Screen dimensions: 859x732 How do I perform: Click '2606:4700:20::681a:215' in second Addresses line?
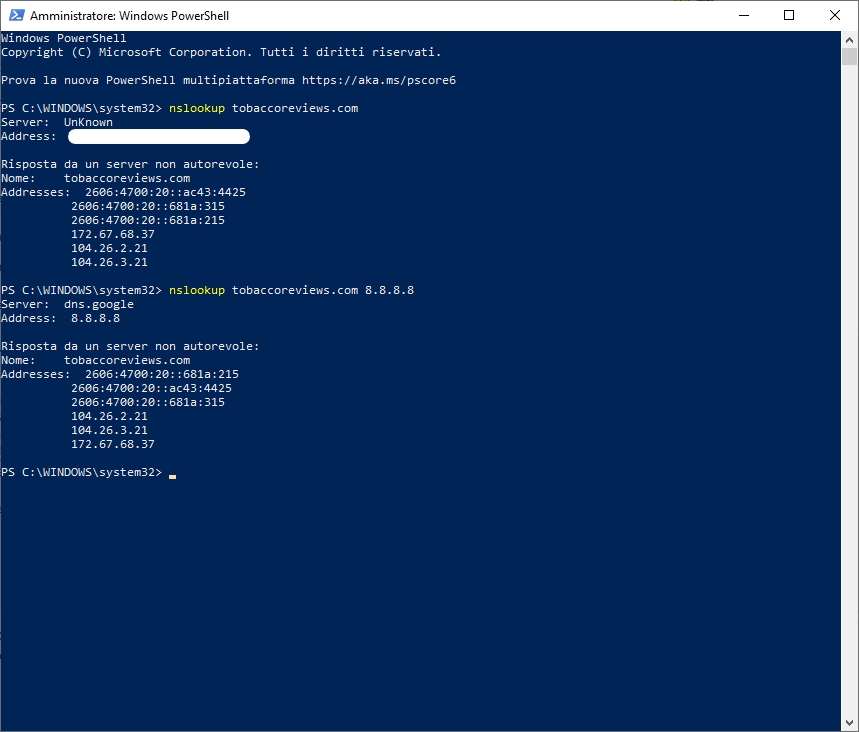pyautogui.click(x=162, y=374)
